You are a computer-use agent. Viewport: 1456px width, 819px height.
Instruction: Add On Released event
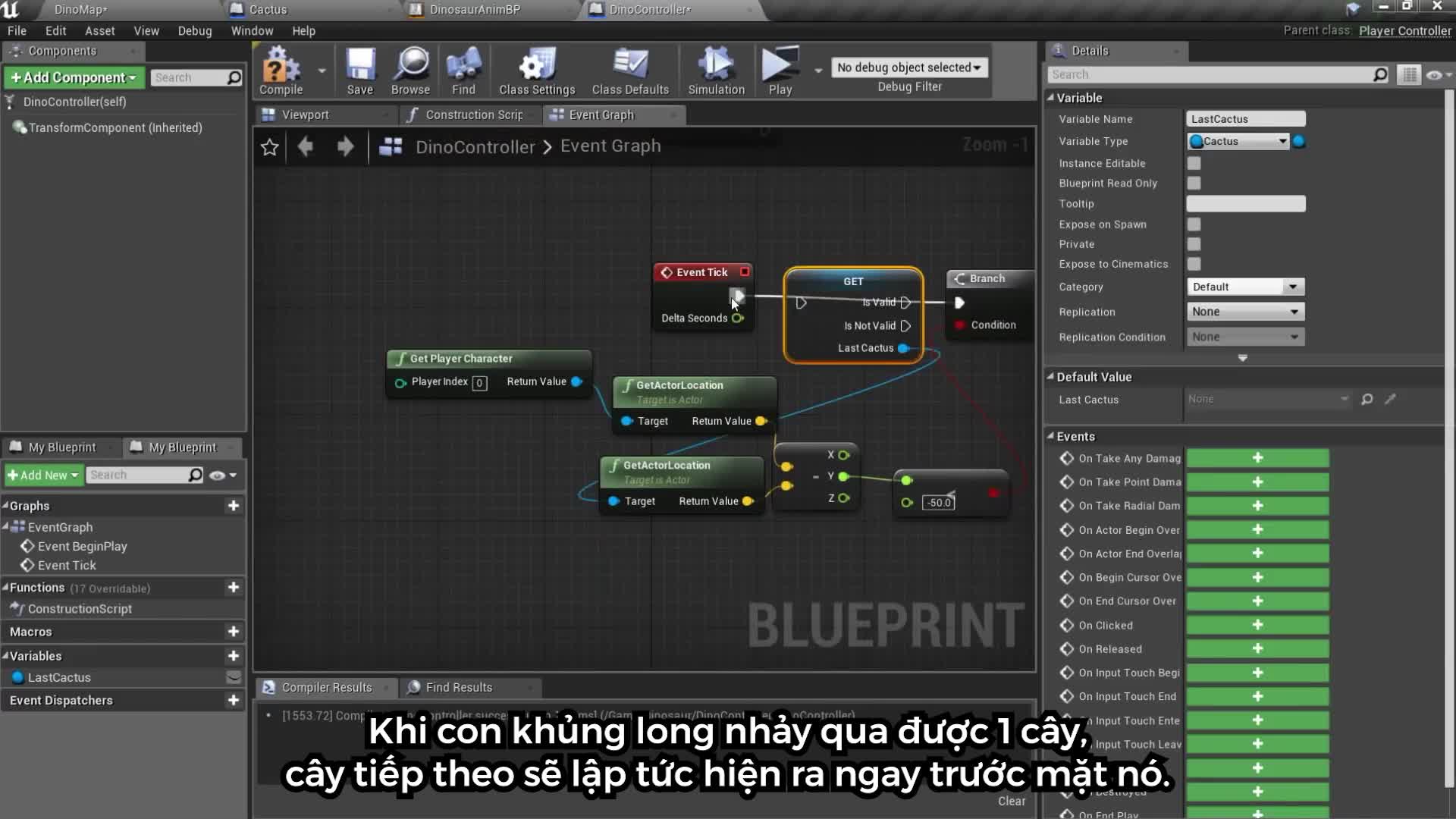pos(1257,648)
